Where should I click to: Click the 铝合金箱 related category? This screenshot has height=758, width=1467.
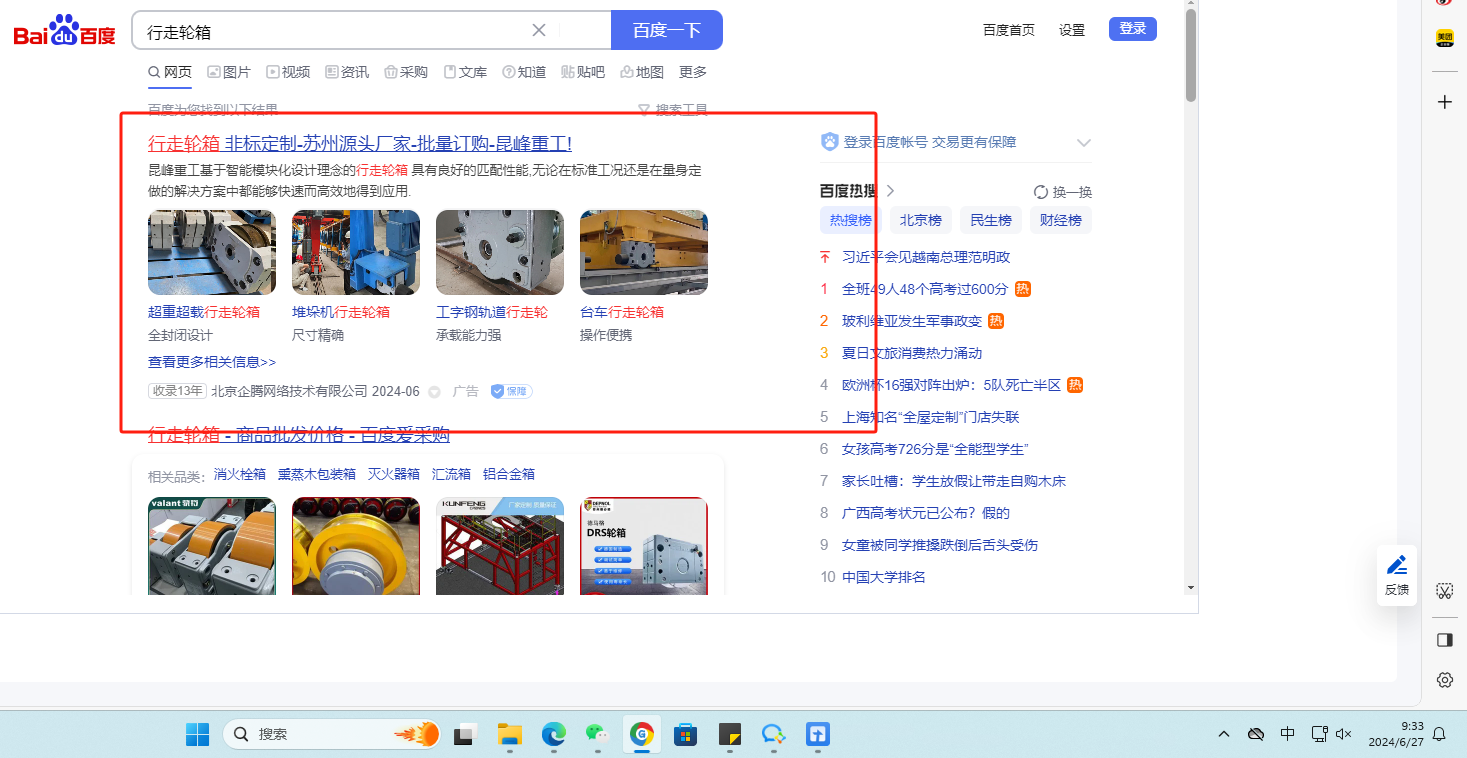pos(509,474)
